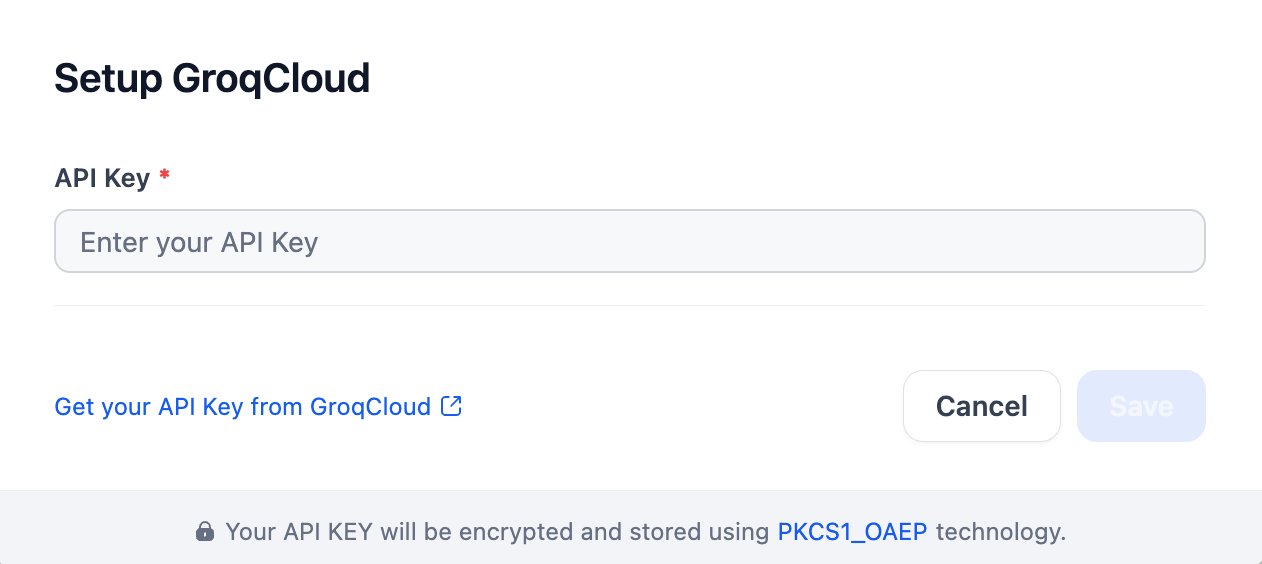Click the lock icon in the footer
The image size is (1262, 564).
(205, 531)
